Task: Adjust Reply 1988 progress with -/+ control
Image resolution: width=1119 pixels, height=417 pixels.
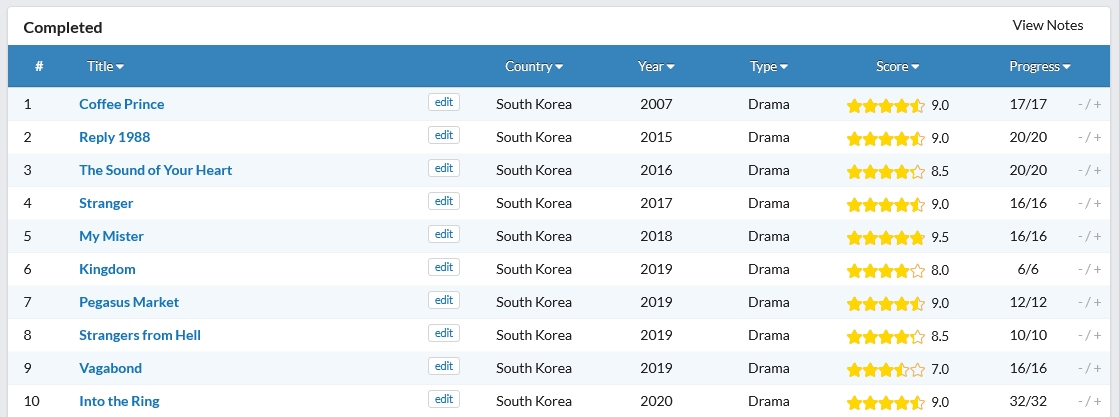Action: click(1089, 137)
